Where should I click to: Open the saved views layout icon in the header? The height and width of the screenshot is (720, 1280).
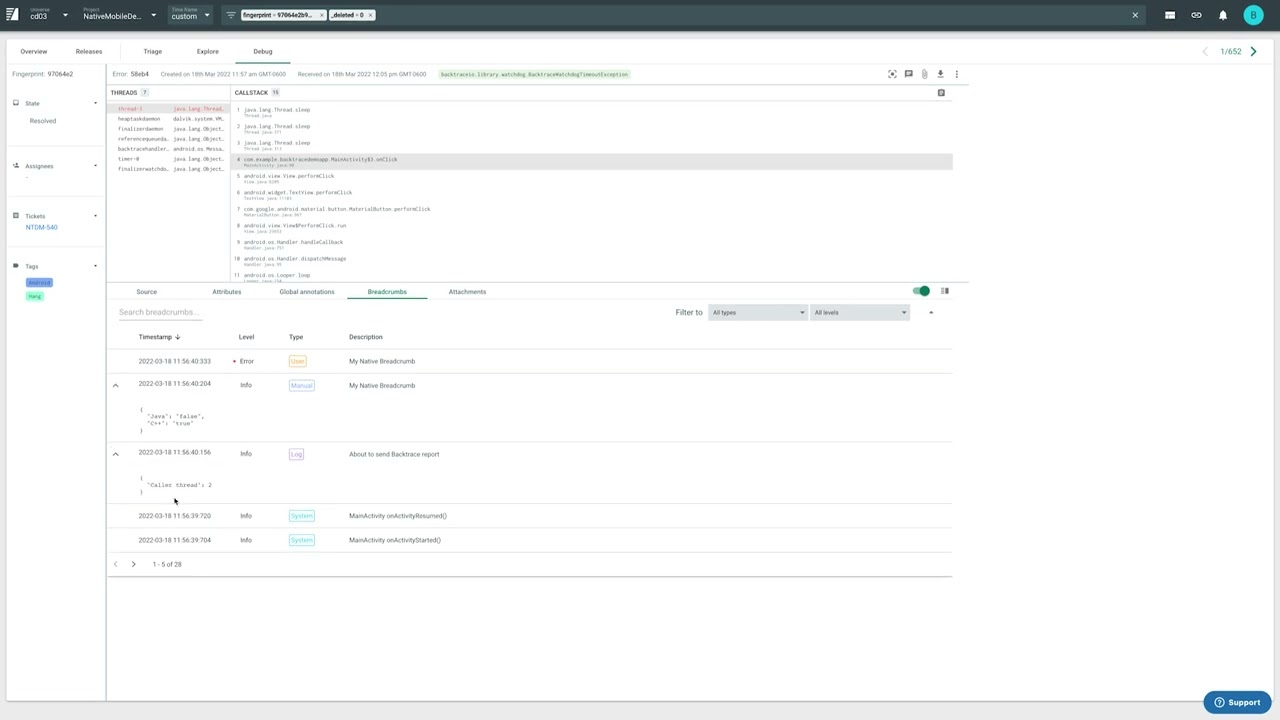pos(1170,15)
